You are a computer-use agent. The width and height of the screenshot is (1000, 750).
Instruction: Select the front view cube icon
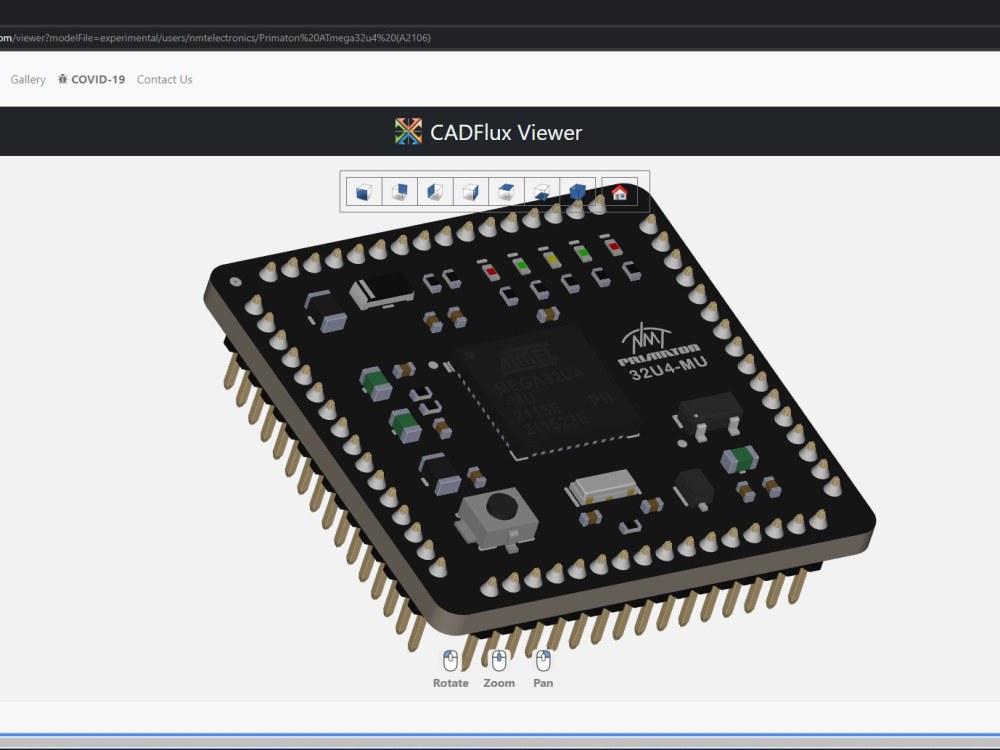point(364,191)
